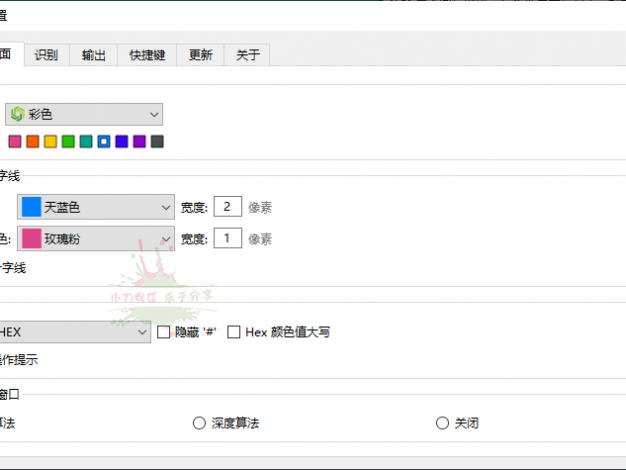Pick the orange theme color swatch
626x470 pixels.
tap(33, 141)
